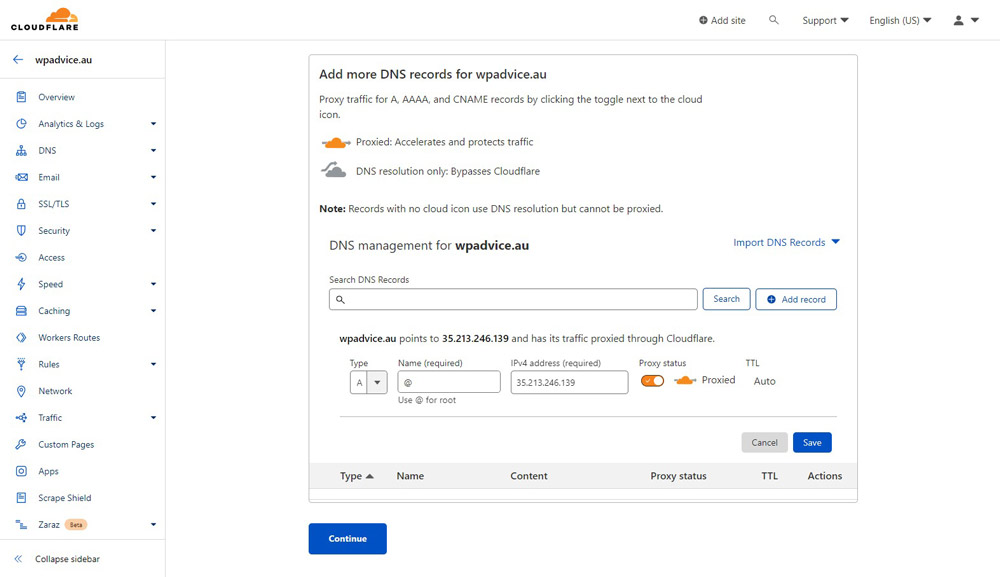Click inside the Search DNS Records field
Image resolution: width=1000 pixels, height=577 pixels.
512,298
